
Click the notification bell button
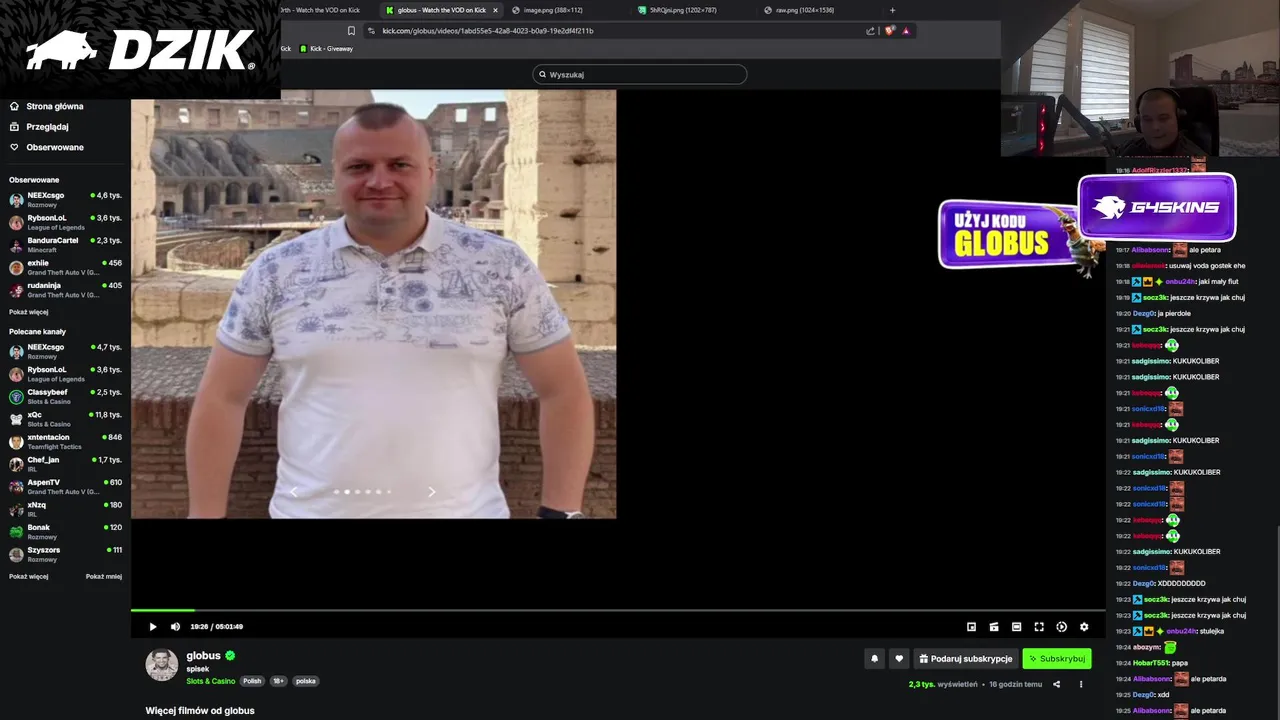point(875,658)
